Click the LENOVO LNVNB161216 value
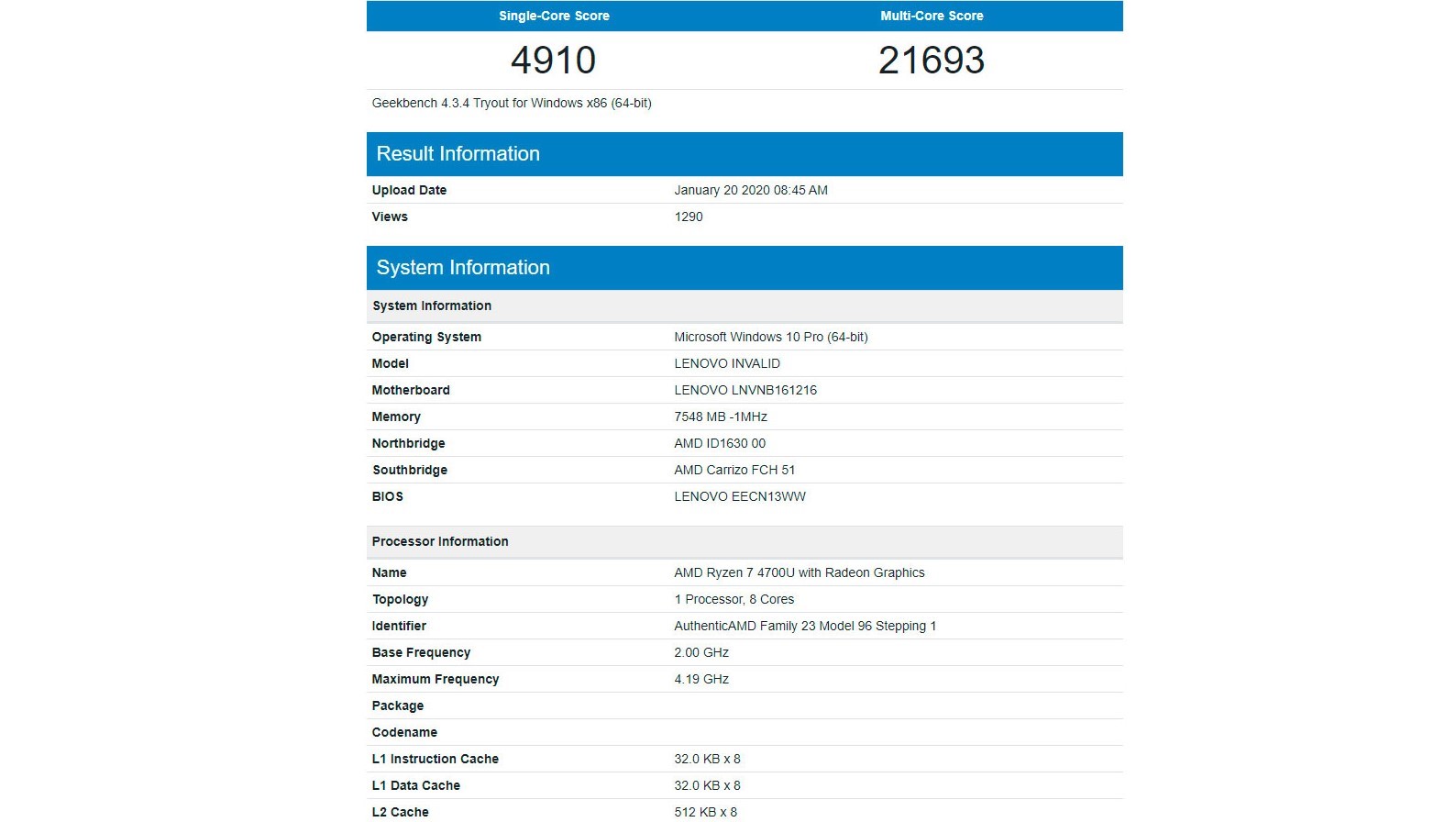The height and width of the screenshot is (822, 1456). coord(745,390)
